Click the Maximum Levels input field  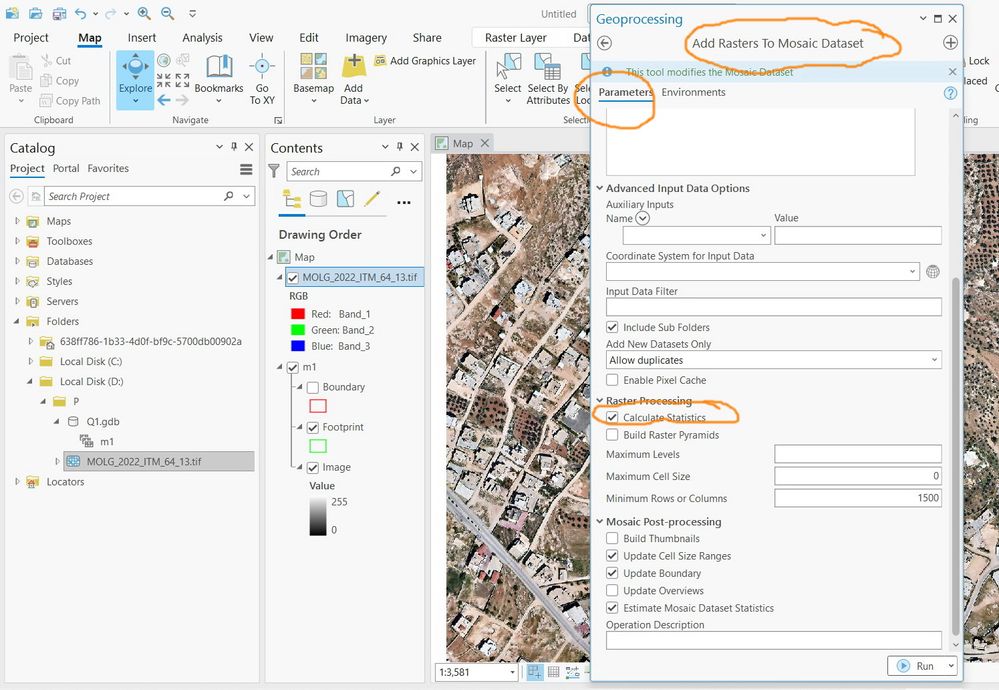coord(857,455)
